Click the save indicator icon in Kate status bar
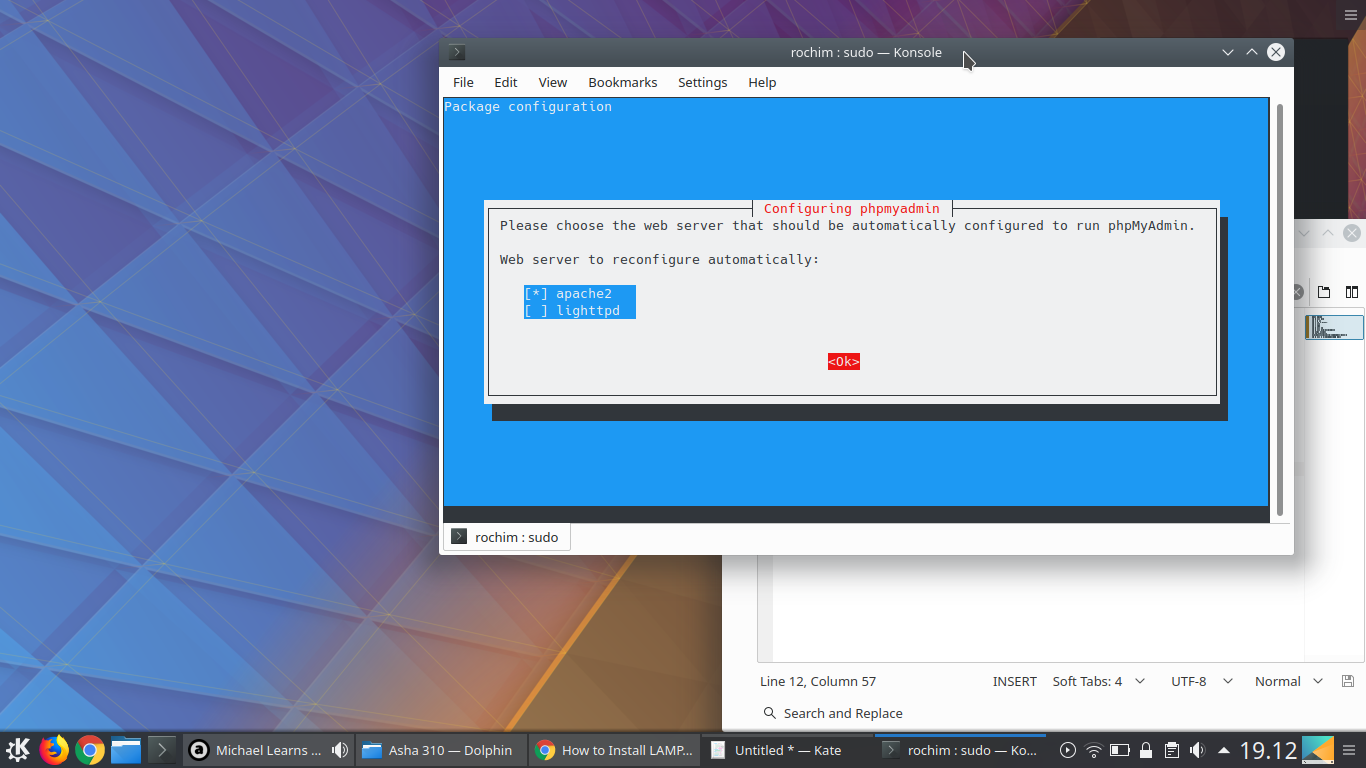This screenshot has width=1366, height=768. 1348,681
